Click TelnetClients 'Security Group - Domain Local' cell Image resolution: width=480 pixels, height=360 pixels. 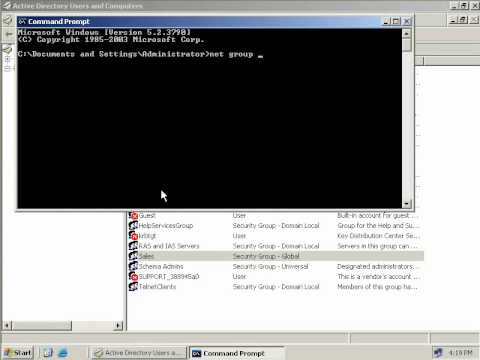point(276,287)
